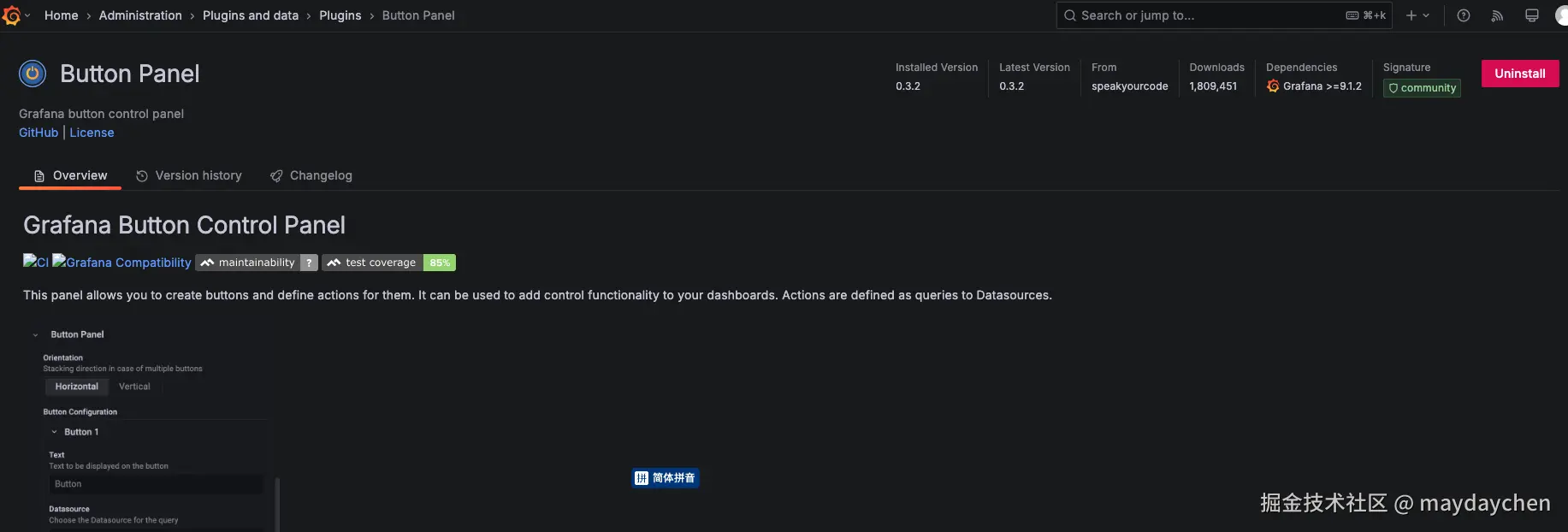
Task: Click the installed version 0.3.2 value
Action: click(908, 86)
